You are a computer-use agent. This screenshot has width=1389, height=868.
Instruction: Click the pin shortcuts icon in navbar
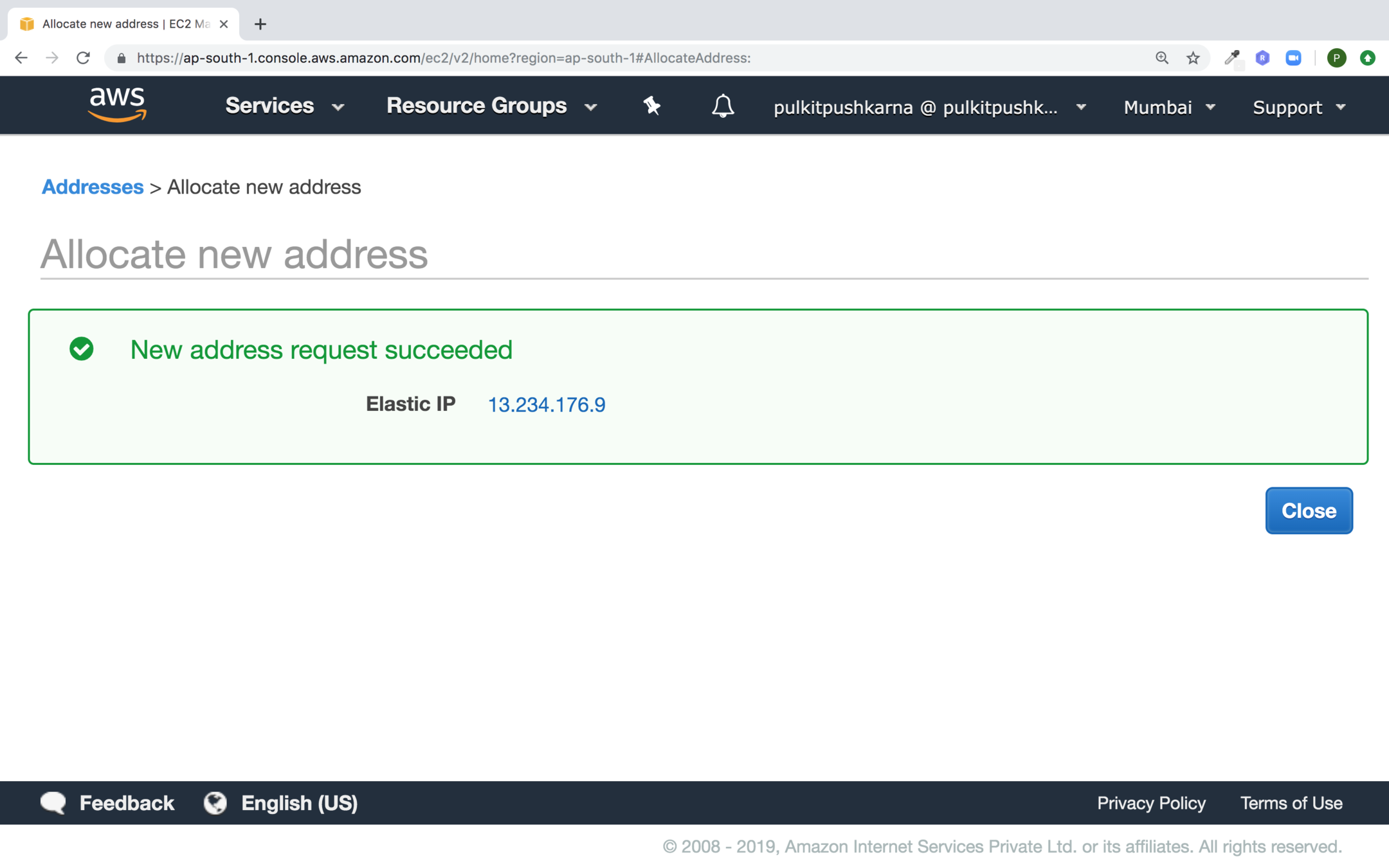(651, 106)
